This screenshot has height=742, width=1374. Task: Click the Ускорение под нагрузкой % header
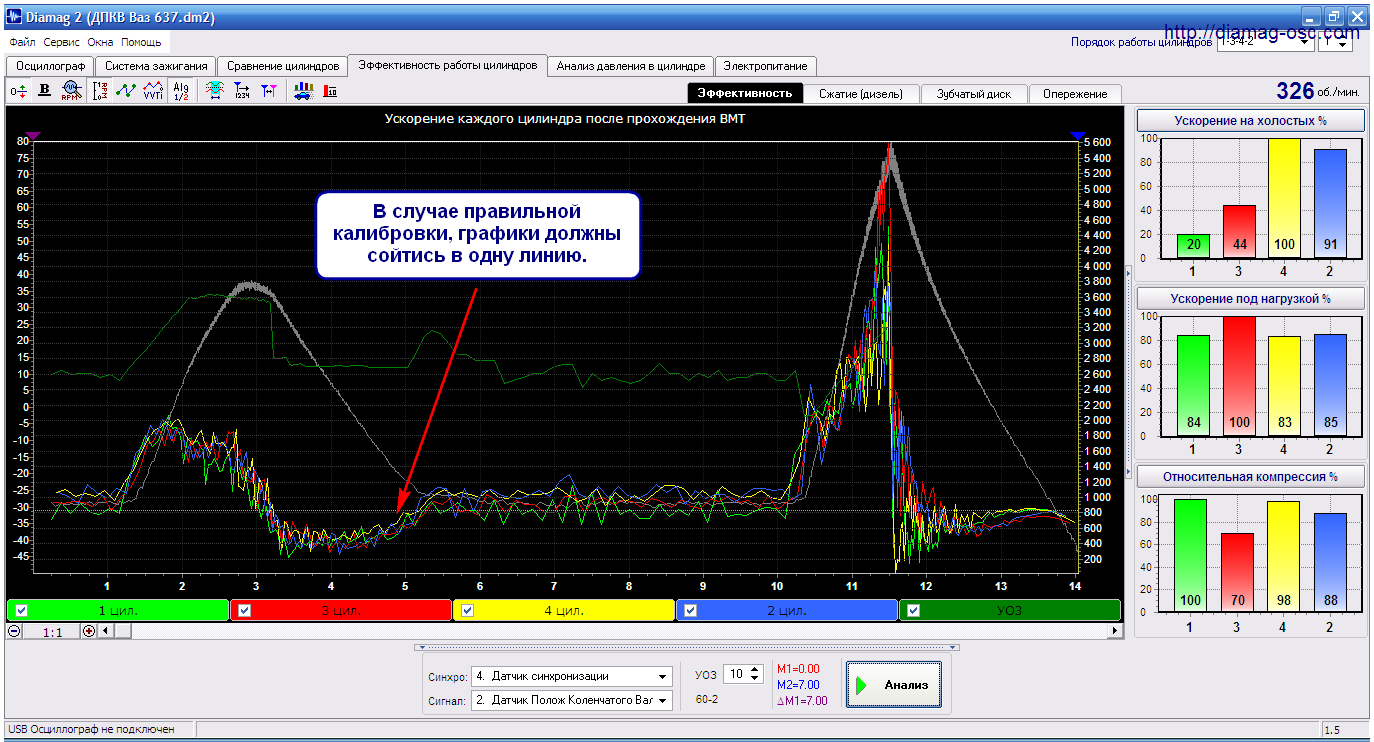pyautogui.click(x=1251, y=299)
